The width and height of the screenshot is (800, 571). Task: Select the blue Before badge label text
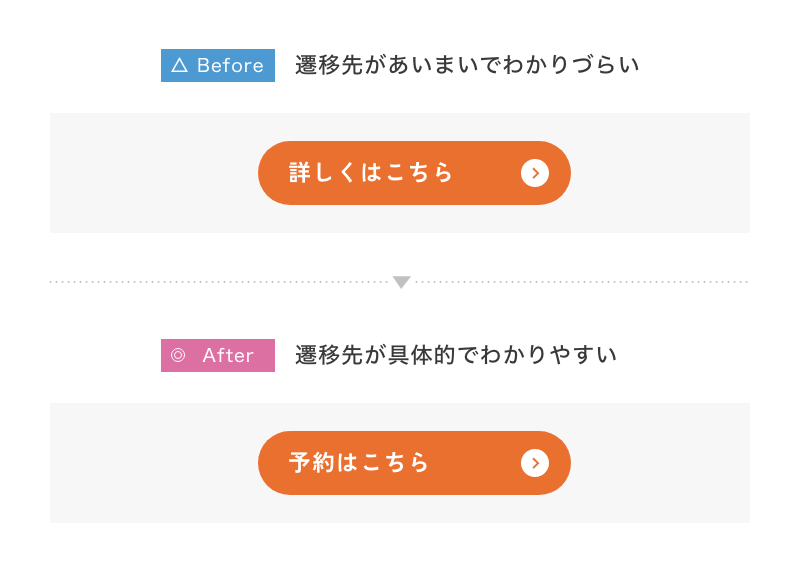pyautogui.click(x=230, y=65)
